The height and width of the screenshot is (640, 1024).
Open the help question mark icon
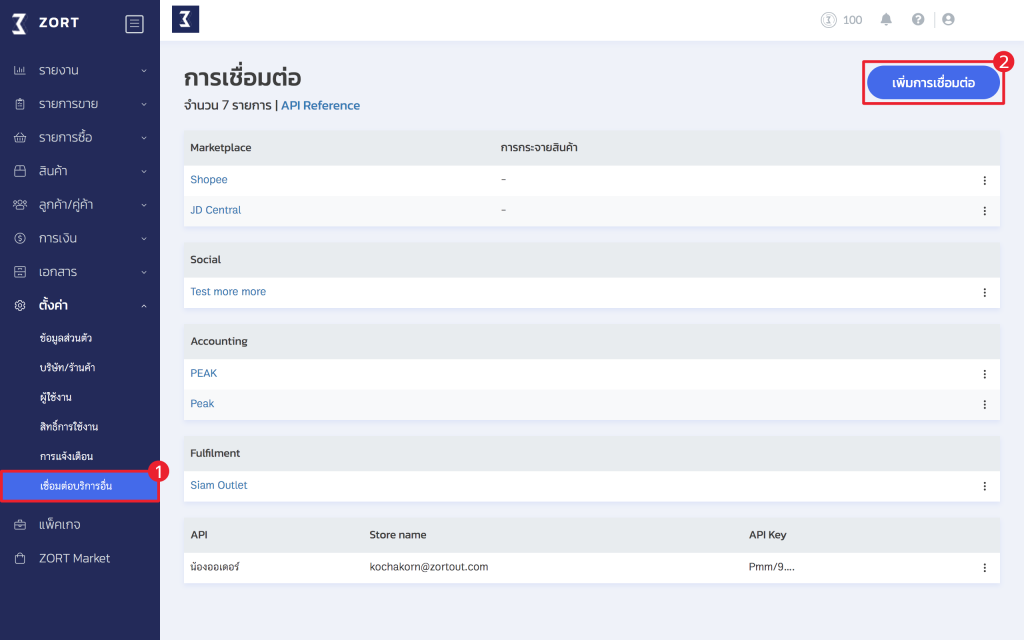[918, 20]
